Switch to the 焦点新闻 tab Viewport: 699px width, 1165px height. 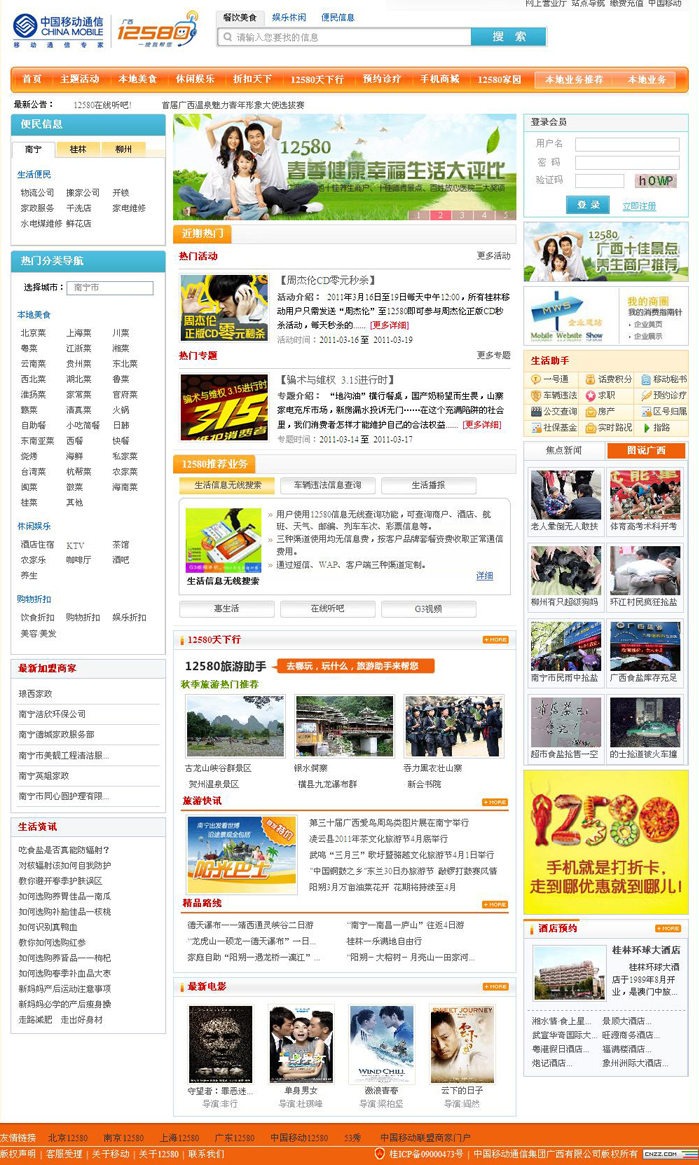(x=563, y=451)
